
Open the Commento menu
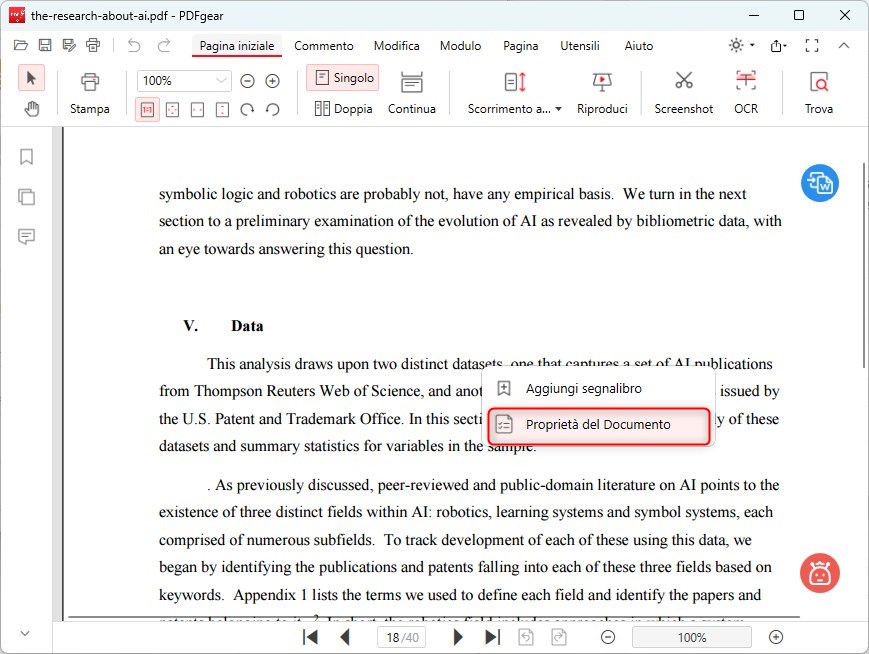point(324,46)
